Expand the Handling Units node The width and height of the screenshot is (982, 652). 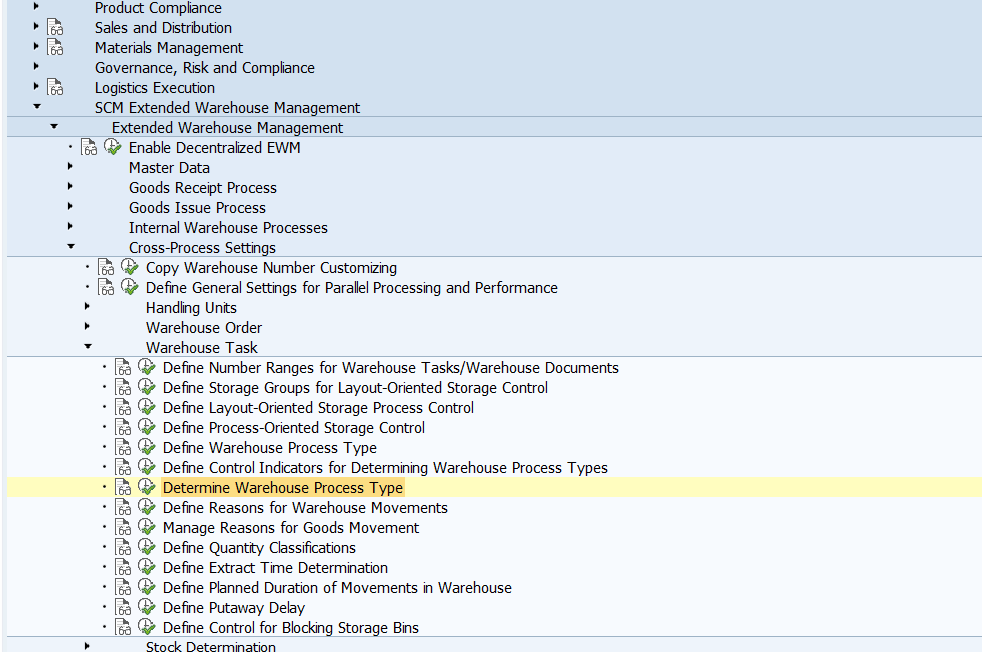pos(87,306)
